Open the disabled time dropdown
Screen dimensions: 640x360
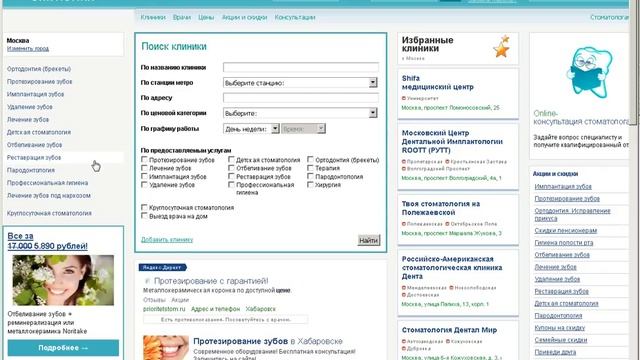click(303, 129)
